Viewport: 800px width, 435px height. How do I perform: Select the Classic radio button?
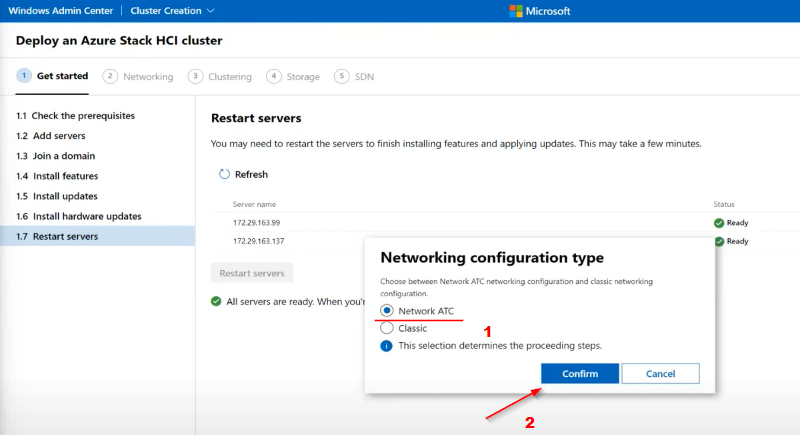[387, 328]
